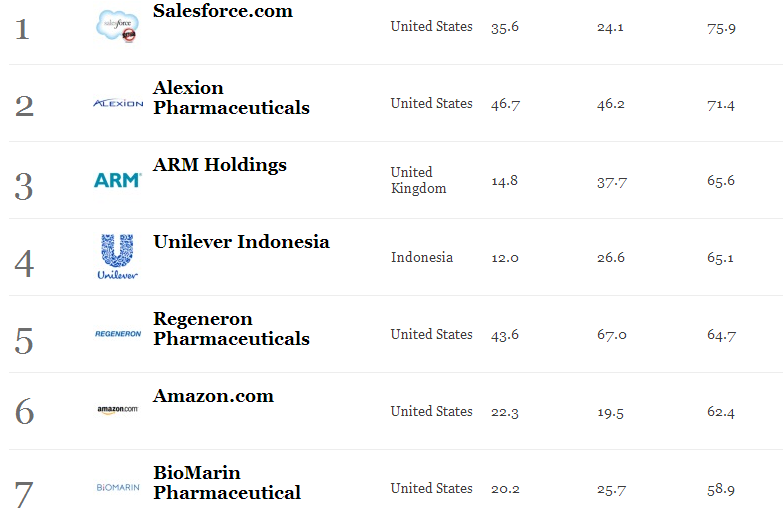Viewport: 783px width, 510px height.
Task: Click the 67.0 value for Regeneron
Action: pyautogui.click(x=611, y=335)
